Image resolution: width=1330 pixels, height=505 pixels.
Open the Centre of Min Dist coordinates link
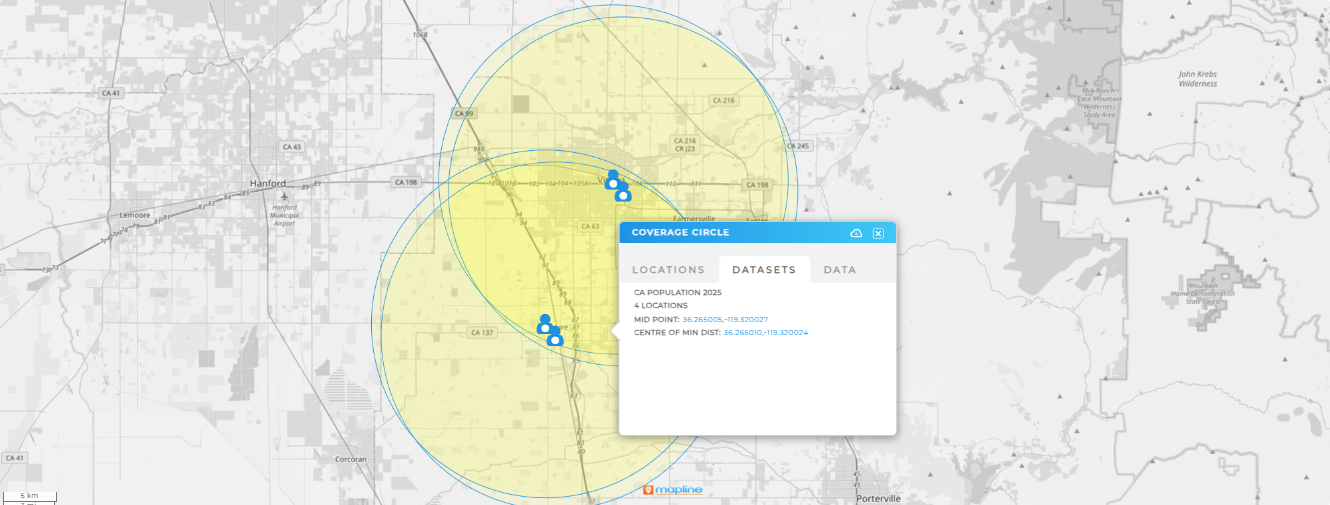pos(765,332)
